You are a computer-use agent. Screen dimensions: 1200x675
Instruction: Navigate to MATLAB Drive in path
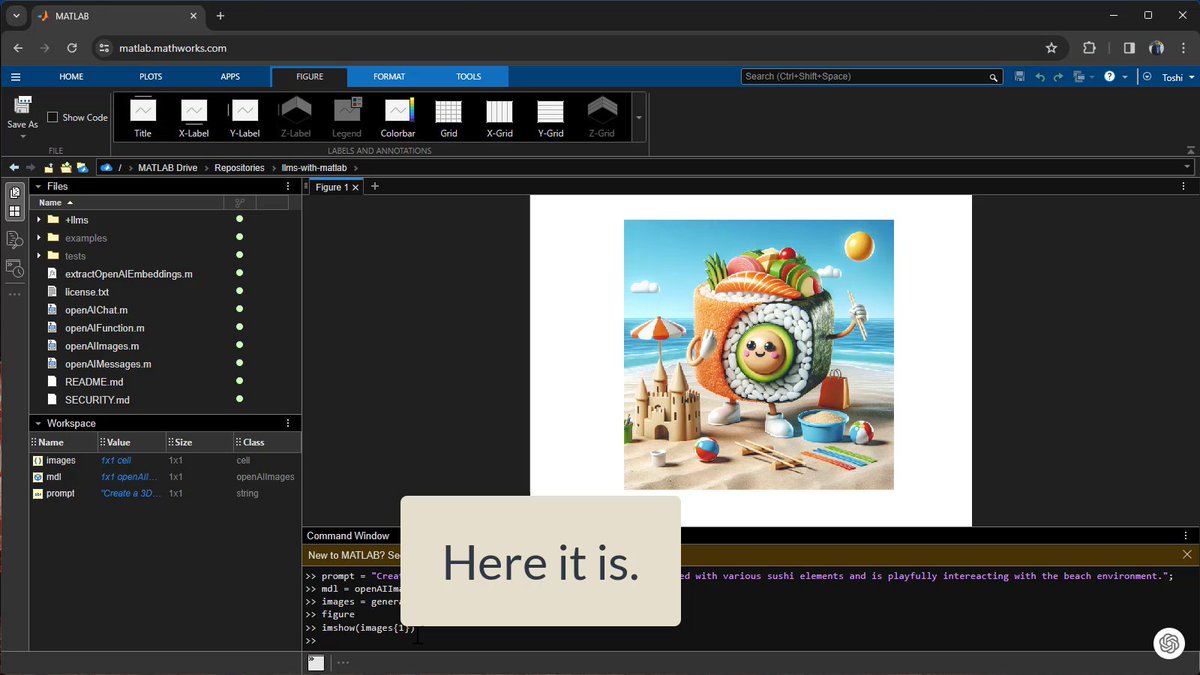[x=168, y=168]
